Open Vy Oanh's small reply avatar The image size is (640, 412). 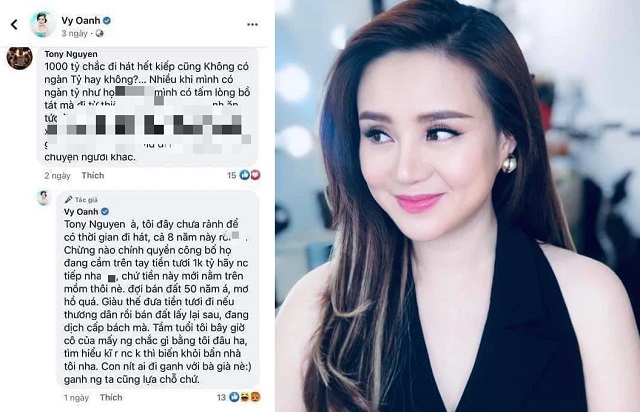point(43,198)
